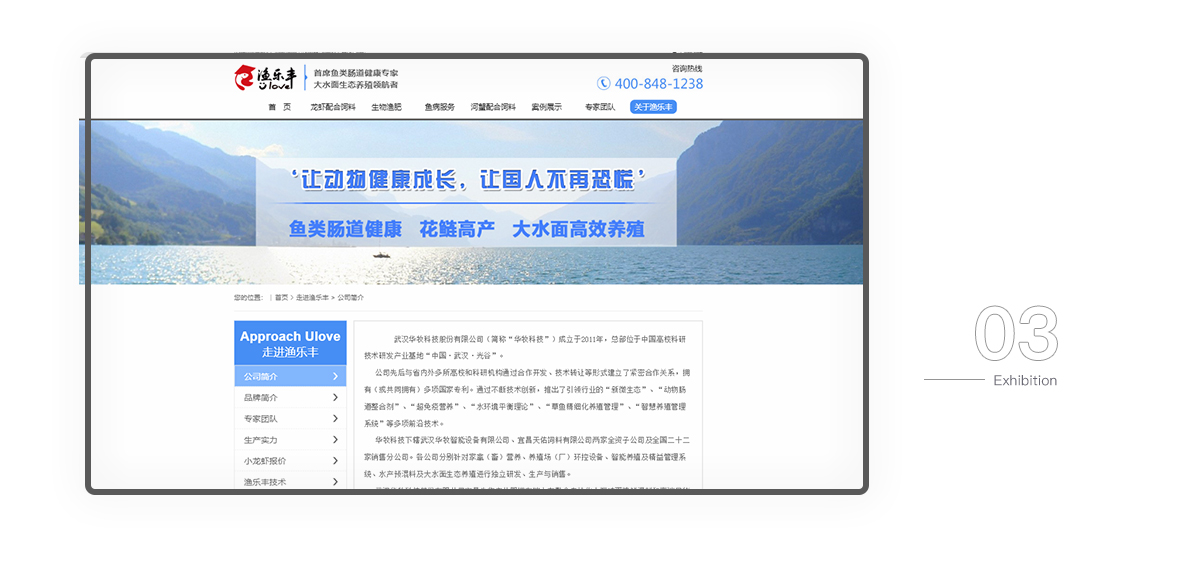Open the 案例展示 navigation item
The height and width of the screenshot is (570, 1200).
click(x=546, y=107)
